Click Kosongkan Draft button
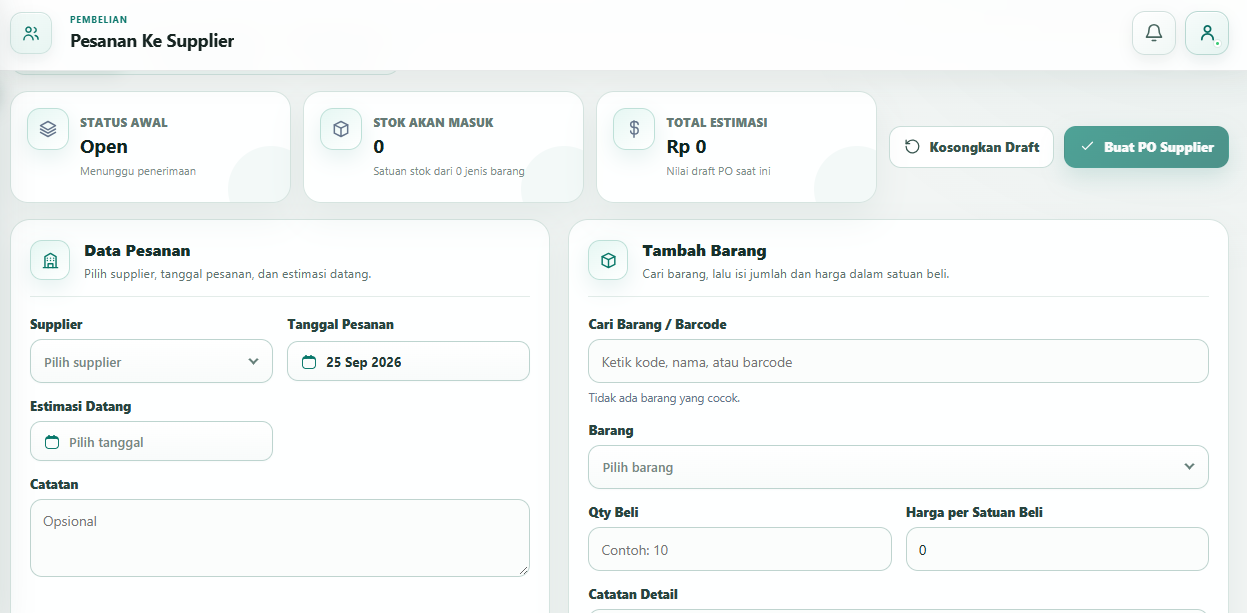This screenshot has height=613, width=1247. click(x=971, y=147)
